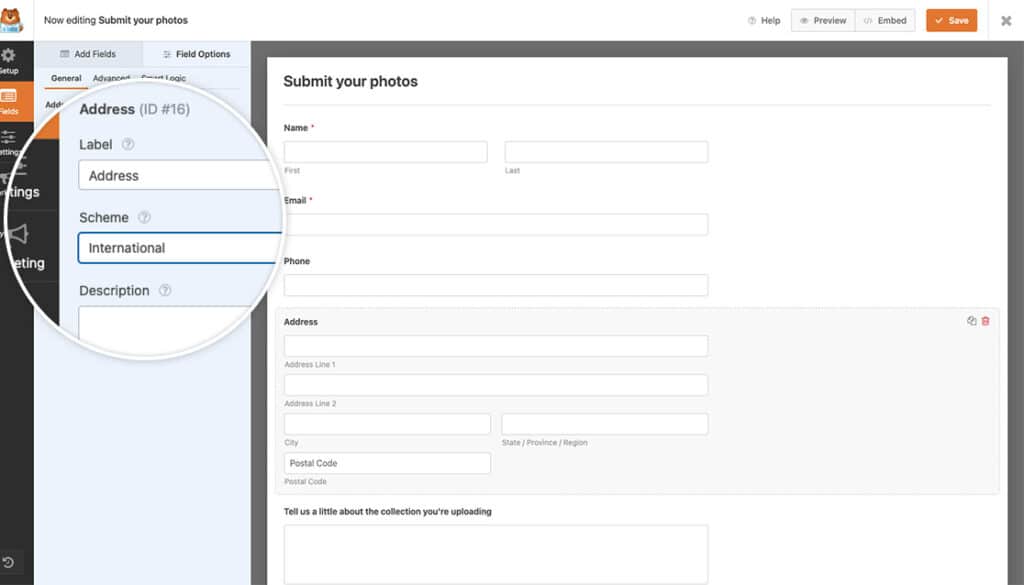
Task: Switch to the Add Fields tab
Action: (x=88, y=53)
